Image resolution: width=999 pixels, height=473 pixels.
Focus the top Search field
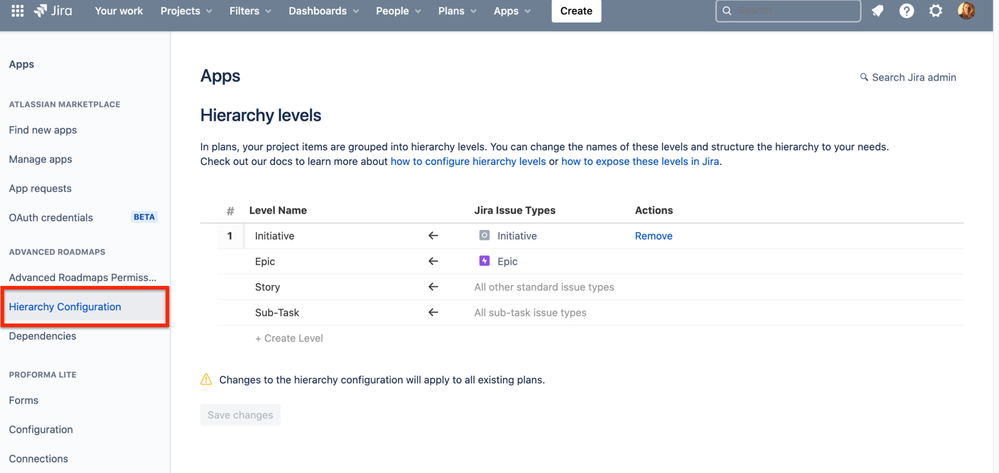(x=788, y=11)
